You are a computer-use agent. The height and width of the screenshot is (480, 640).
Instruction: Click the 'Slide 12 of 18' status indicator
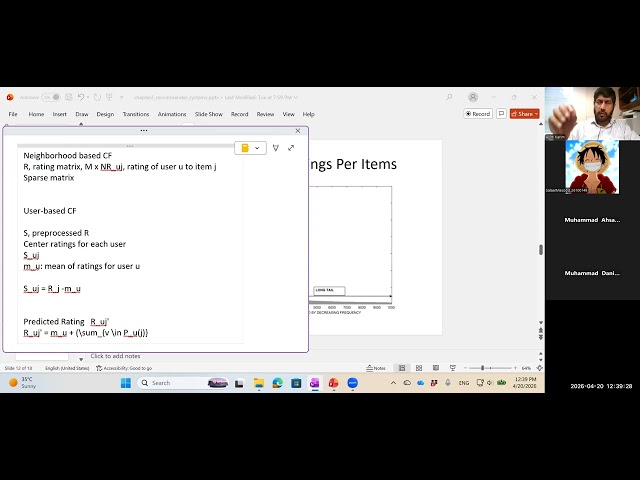(18, 368)
